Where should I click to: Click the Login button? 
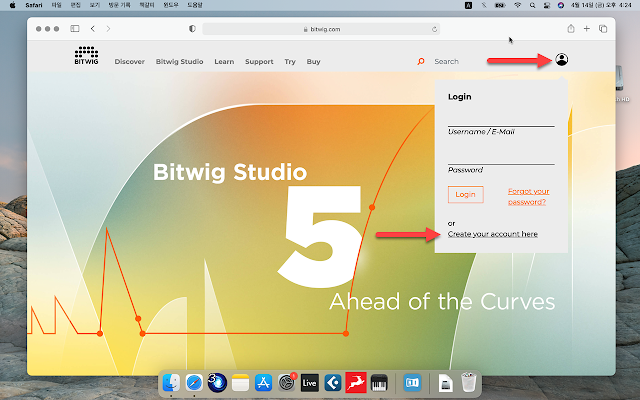465,194
